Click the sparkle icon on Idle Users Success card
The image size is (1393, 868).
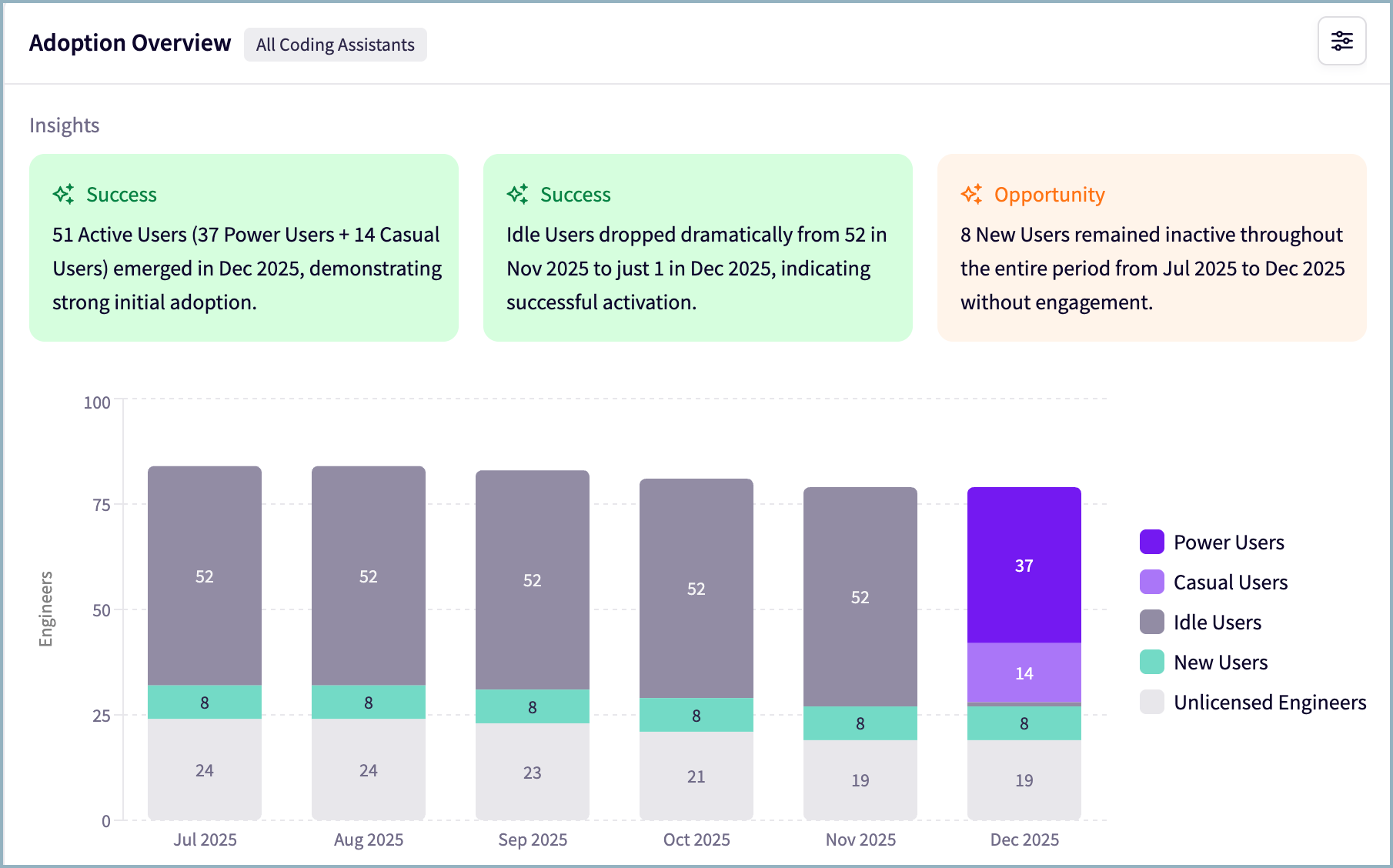click(518, 194)
